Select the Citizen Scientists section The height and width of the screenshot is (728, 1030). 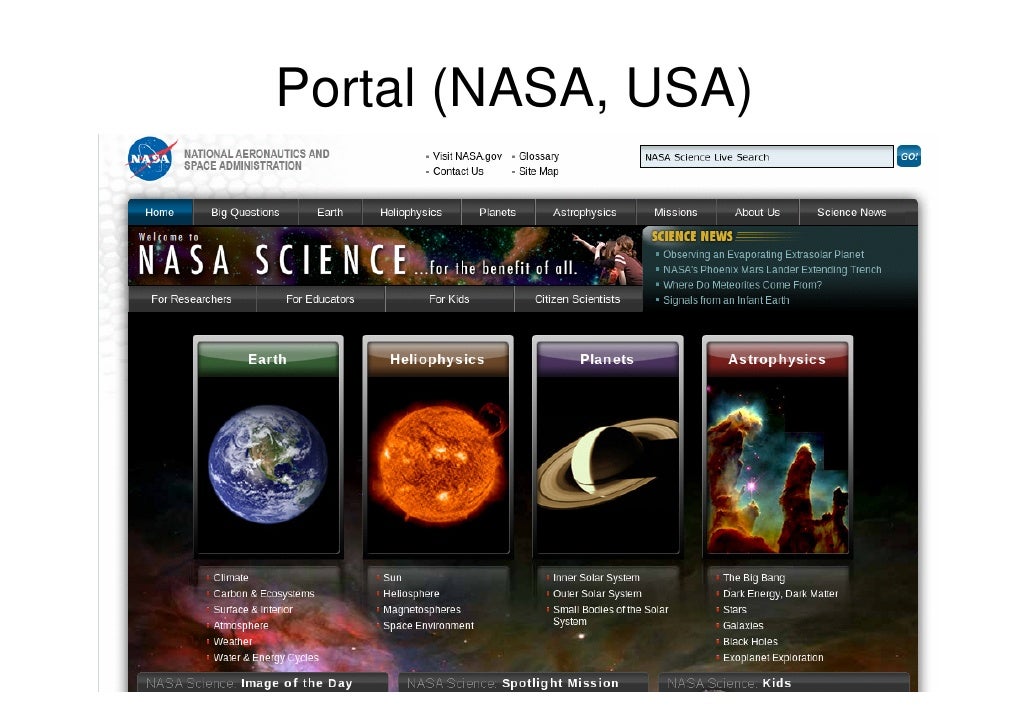(577, 299)
